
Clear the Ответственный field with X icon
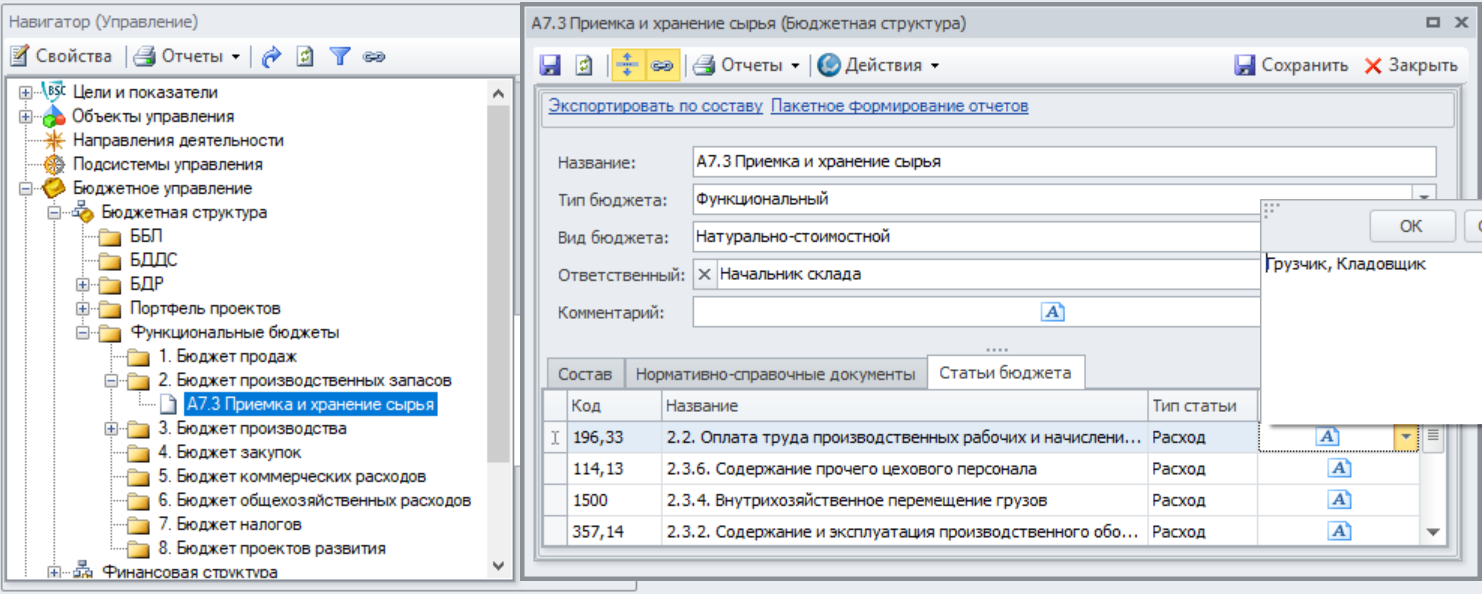point(704,275)
